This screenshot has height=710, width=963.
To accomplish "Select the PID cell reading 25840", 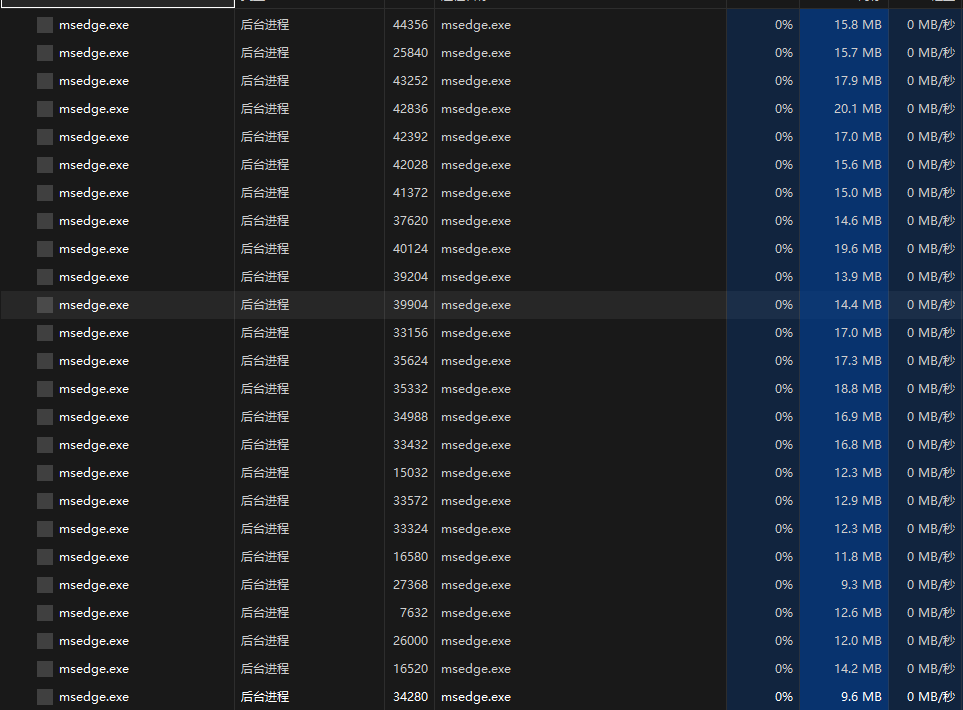I will tap(410, 53).
